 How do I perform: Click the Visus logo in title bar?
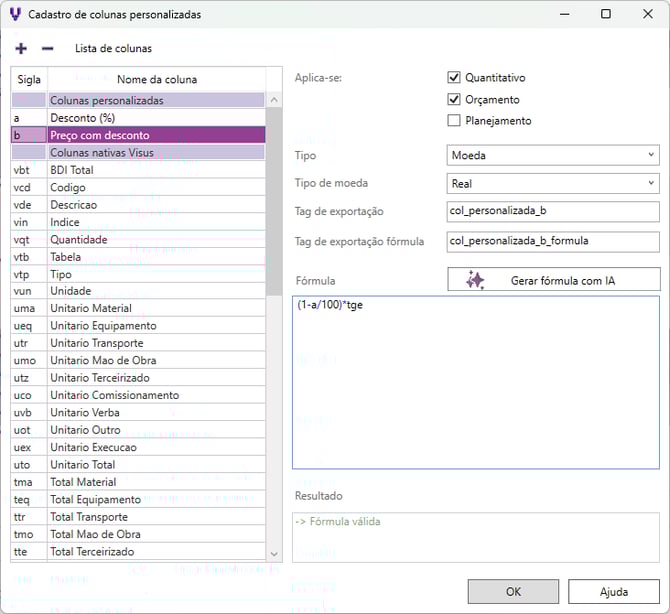[x=14, y=14]
